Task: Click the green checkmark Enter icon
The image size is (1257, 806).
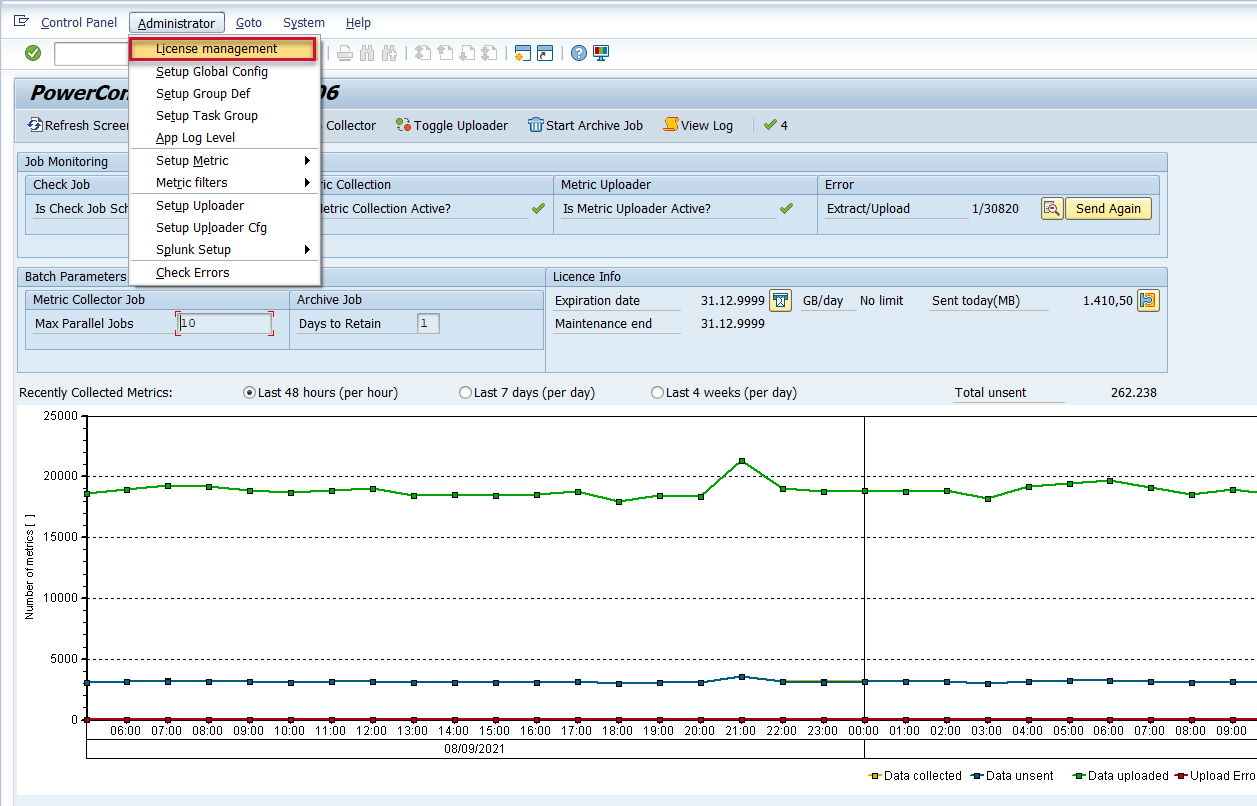Action: tap(33, 53)
